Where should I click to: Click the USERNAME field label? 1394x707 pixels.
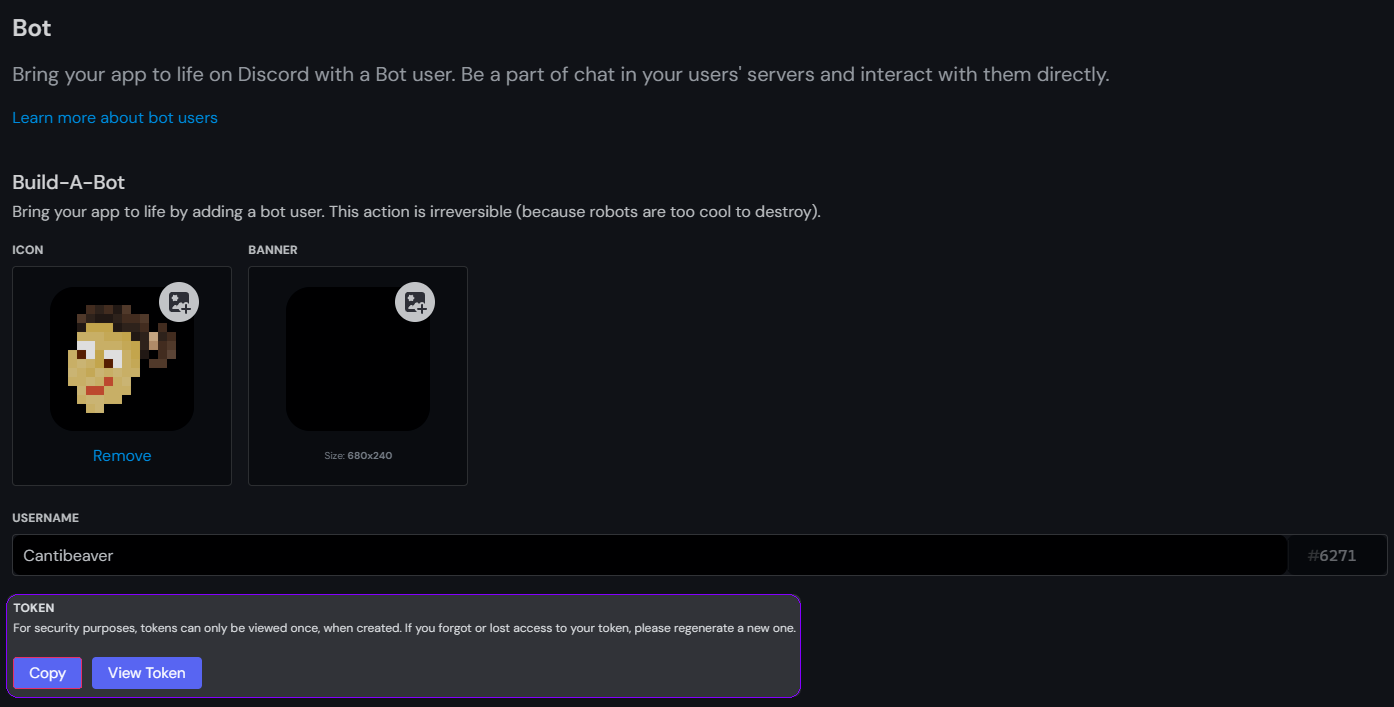[45, 518]
